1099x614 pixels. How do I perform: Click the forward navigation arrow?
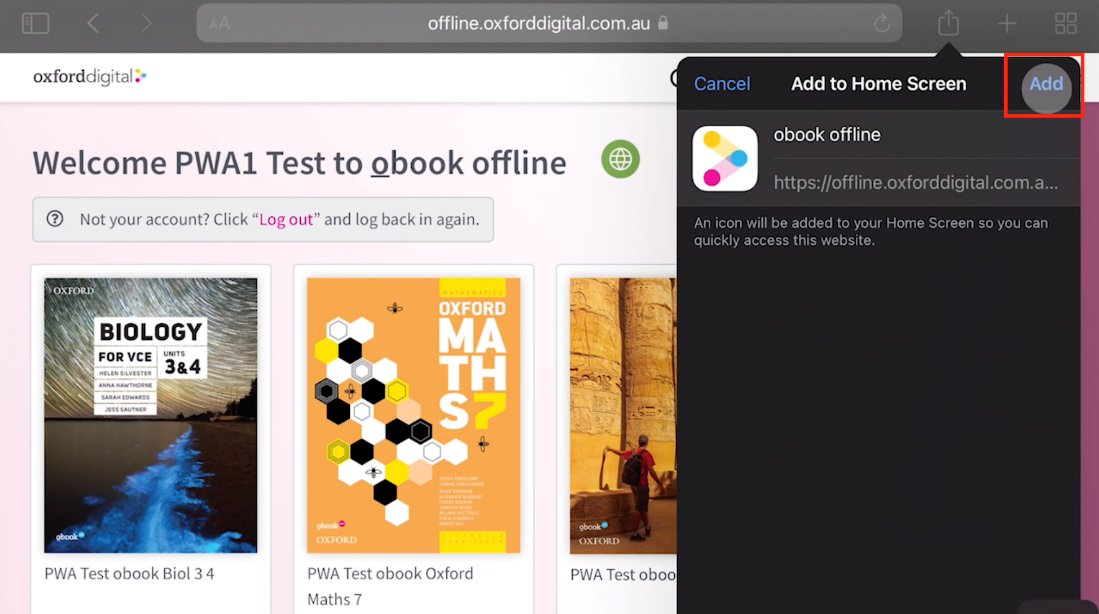146,23
